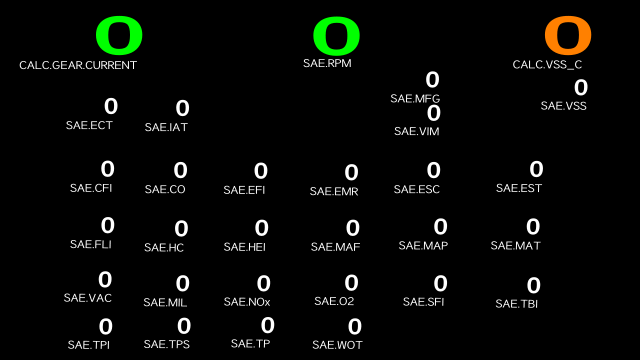Tap the SAE.MAP pressure readout
The width and height of the screenshot is (640, 360).
(x=440, y=227)
